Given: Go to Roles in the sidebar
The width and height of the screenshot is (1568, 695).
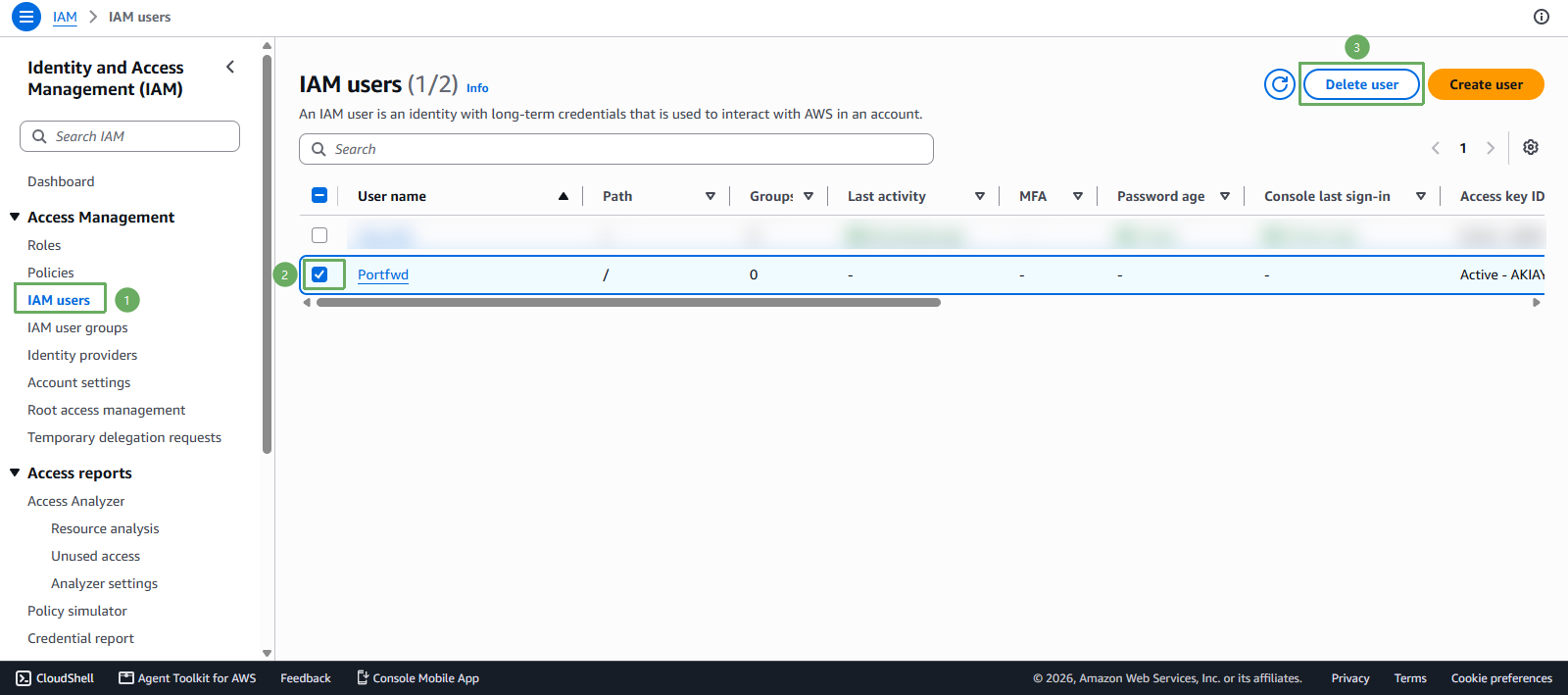Looking at the screenshot, I should click(x=44, y=245).
